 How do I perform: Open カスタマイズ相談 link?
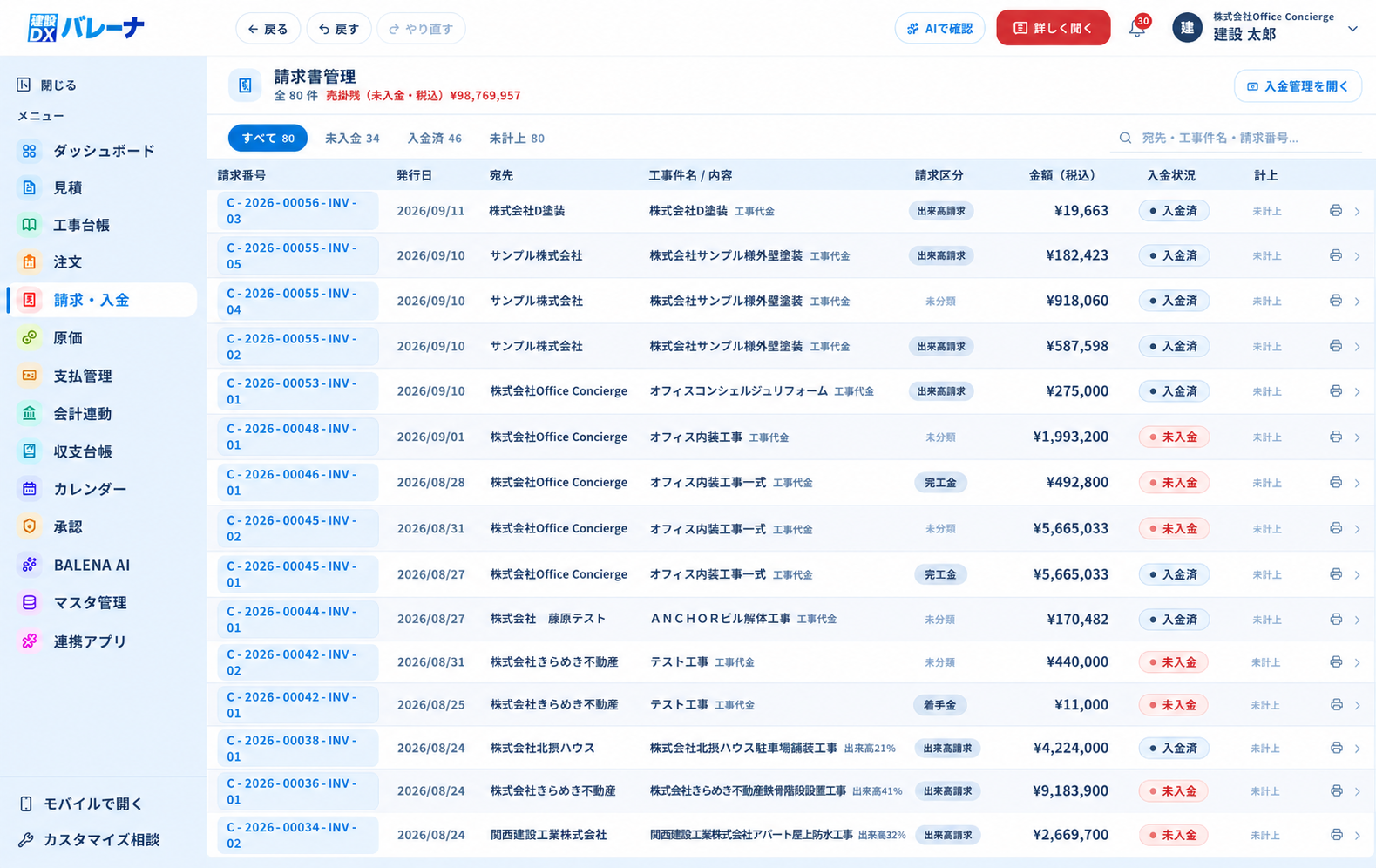click(89, 839)
